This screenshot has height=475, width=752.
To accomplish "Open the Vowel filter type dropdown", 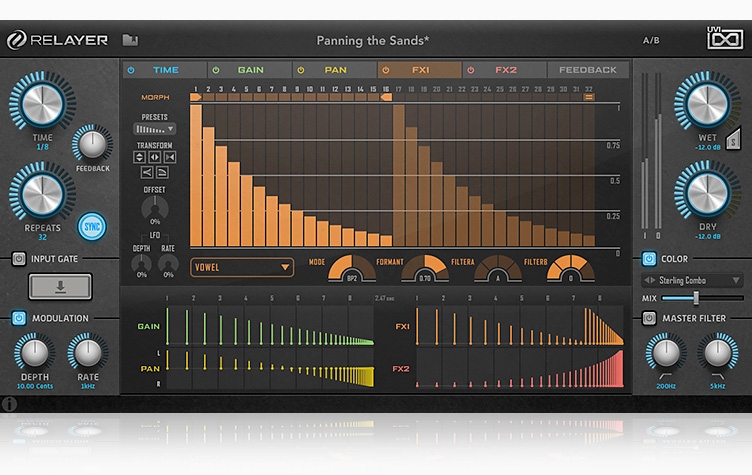I will tap(242, 267).
